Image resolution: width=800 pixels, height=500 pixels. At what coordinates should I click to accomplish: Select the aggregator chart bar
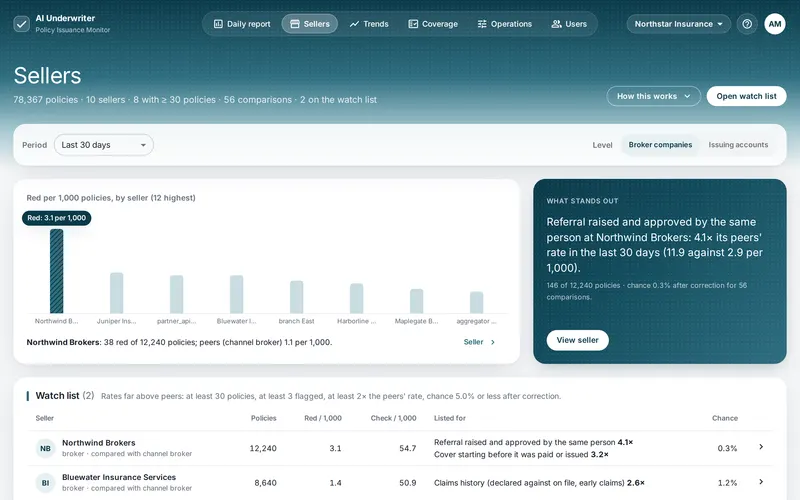coord(477,303)
